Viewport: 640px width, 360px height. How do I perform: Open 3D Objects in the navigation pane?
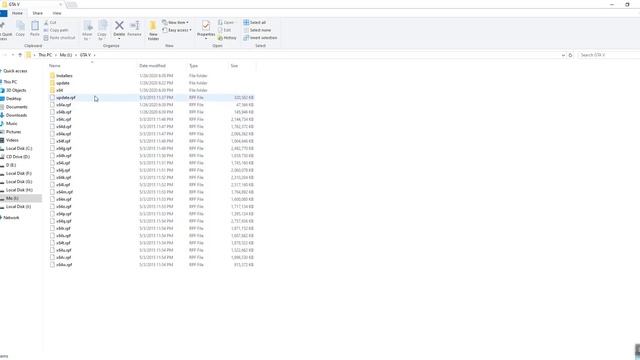16,90
